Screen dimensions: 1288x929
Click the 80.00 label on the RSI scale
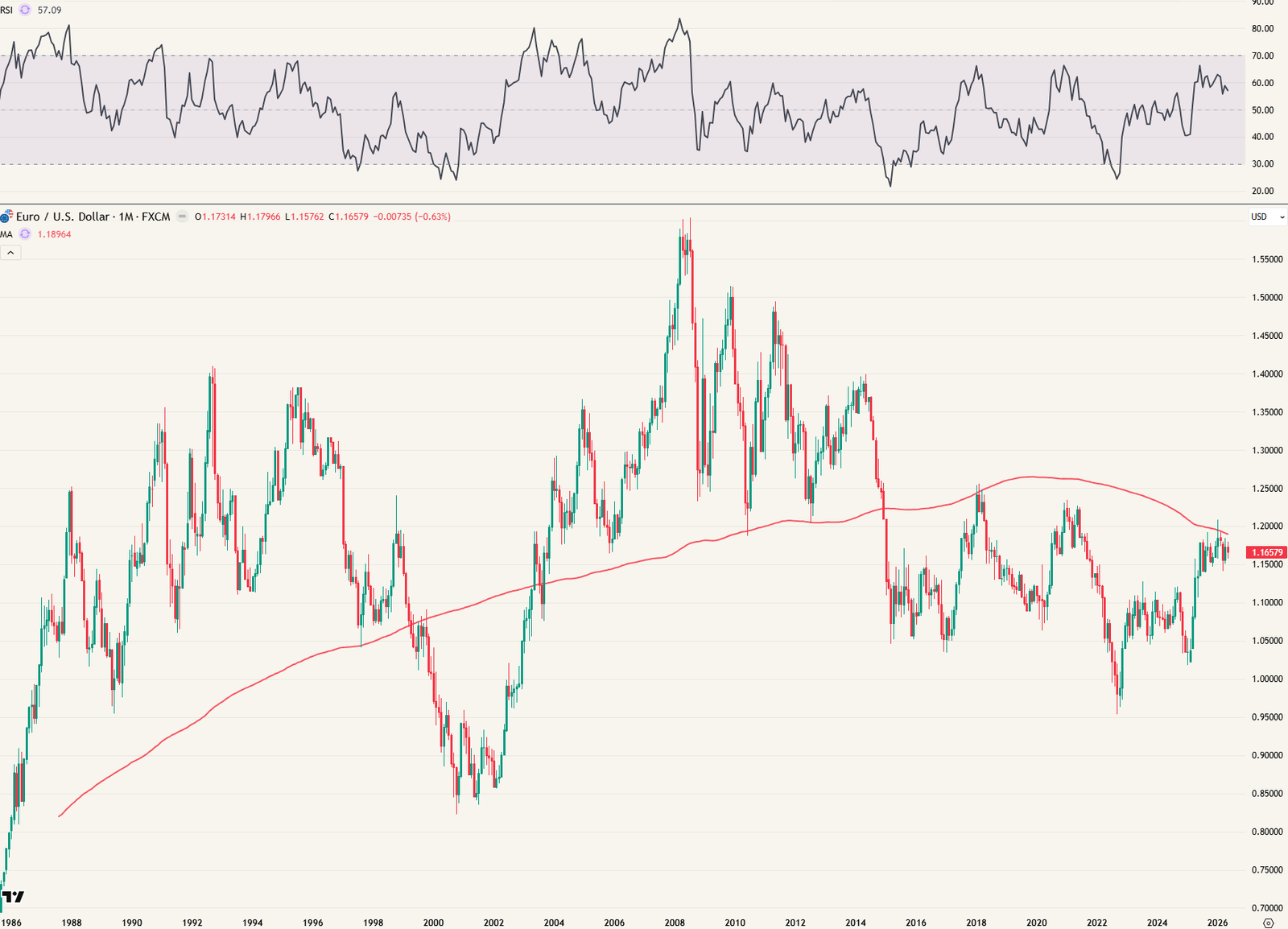click(1262, 28)
